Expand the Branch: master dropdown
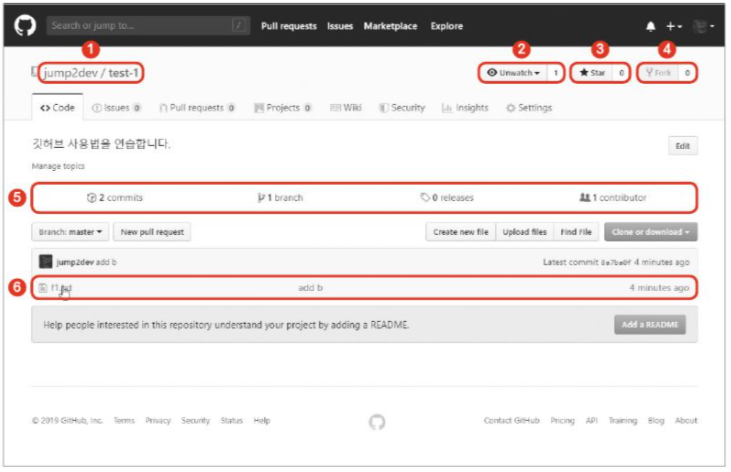This screenshot has width=731, height=472. click(x=70, y=232)
